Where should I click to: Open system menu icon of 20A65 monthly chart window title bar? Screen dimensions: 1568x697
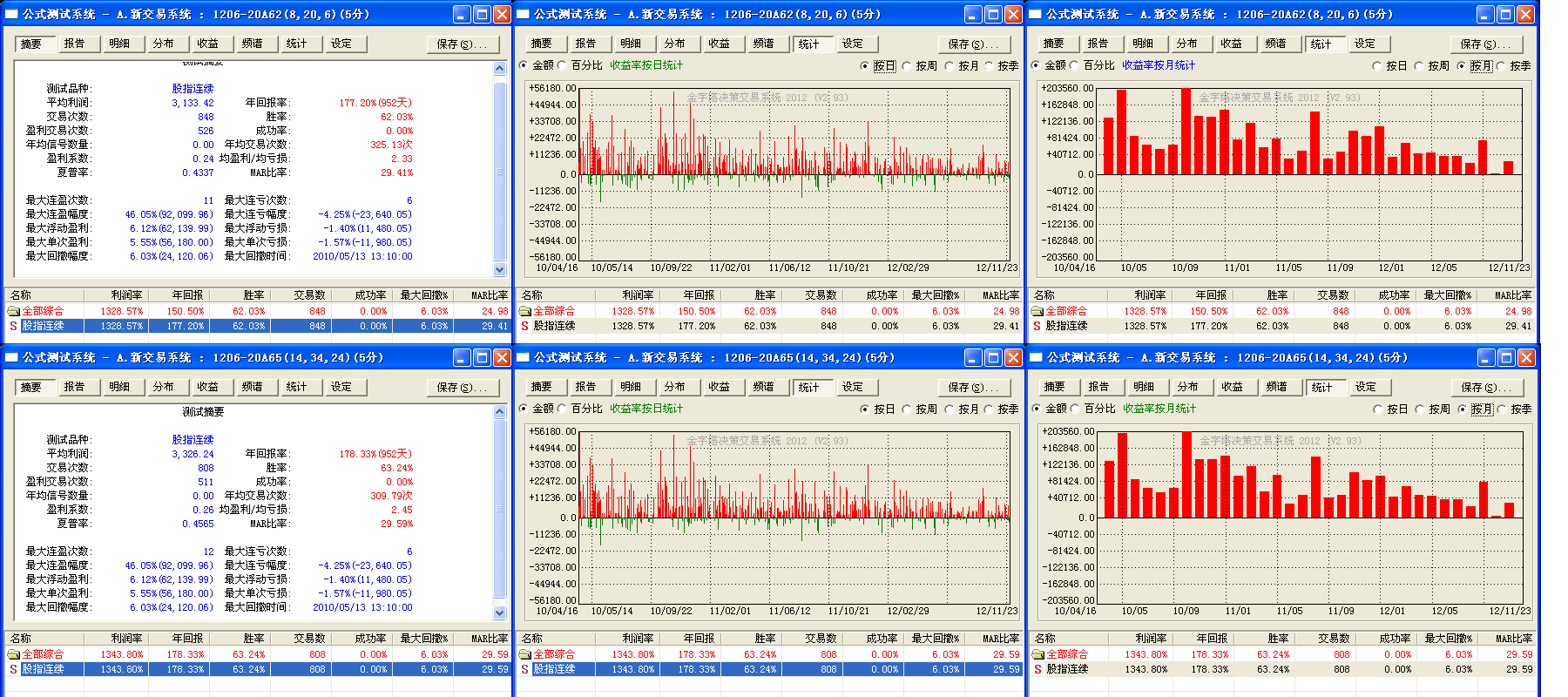(x=1036, y=357)
